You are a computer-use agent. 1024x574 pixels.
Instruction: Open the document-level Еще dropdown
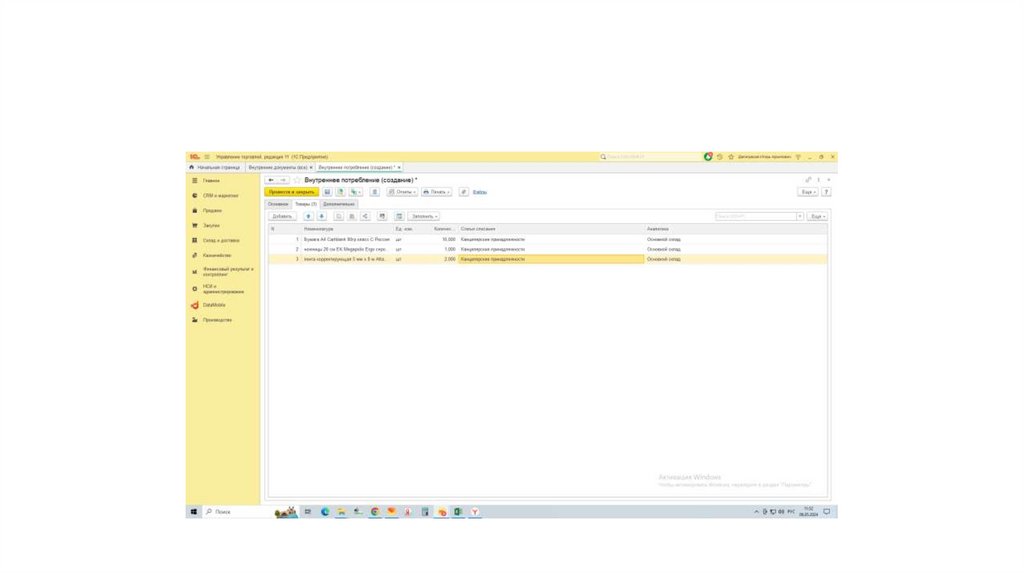808,192
